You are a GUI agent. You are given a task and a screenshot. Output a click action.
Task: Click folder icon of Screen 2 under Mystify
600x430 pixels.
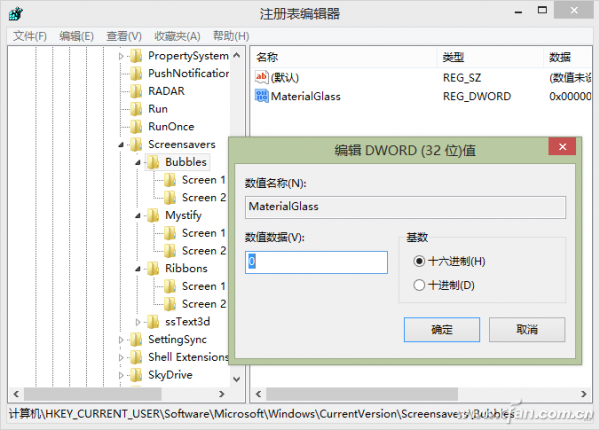pos(170,251)
